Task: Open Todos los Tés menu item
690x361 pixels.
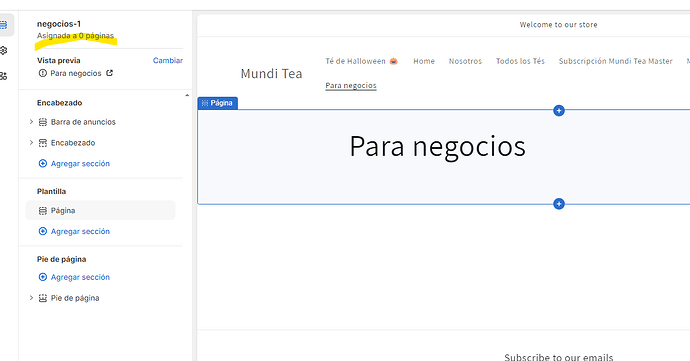Action: coord(520,61)
